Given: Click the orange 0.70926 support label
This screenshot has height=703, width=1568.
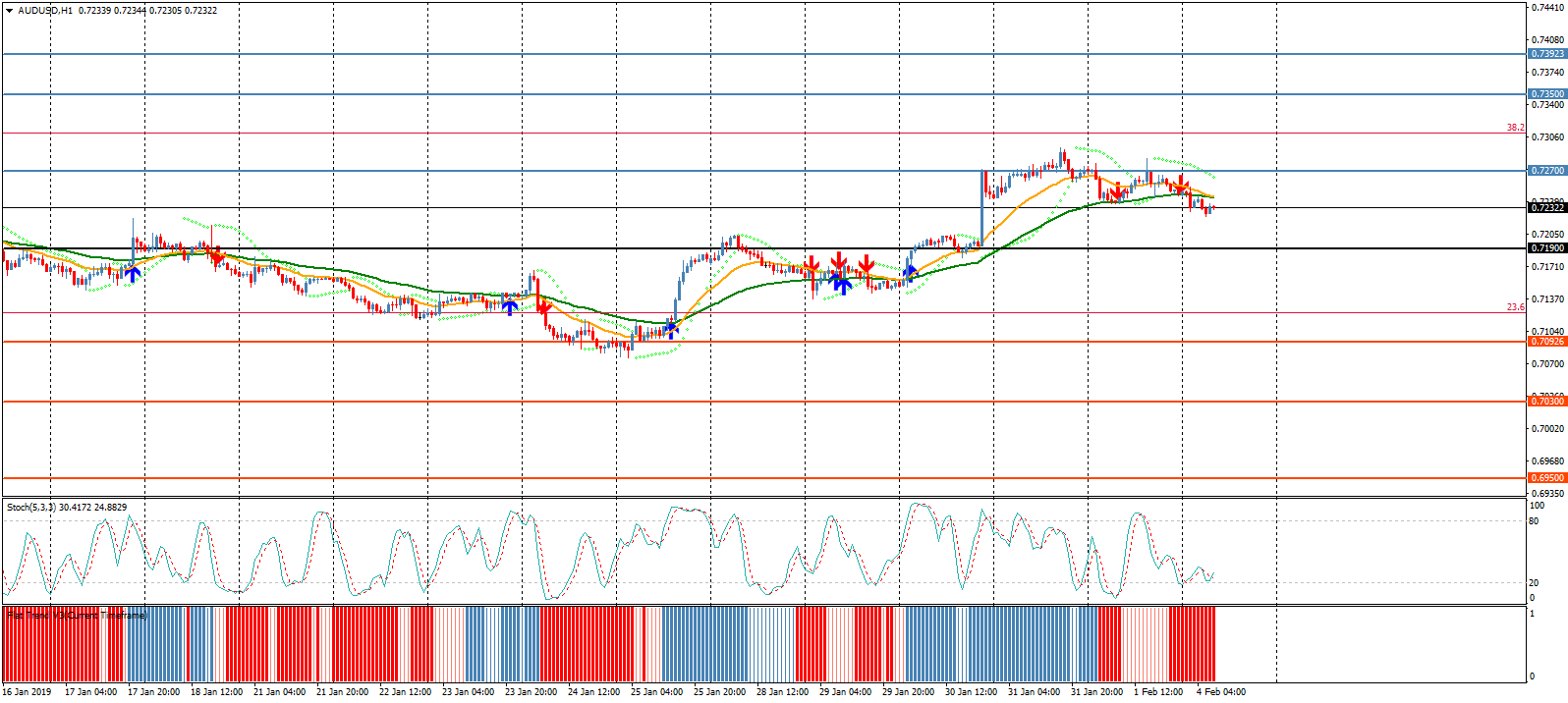Looking at the screenshot, I should click(1546, 342).
